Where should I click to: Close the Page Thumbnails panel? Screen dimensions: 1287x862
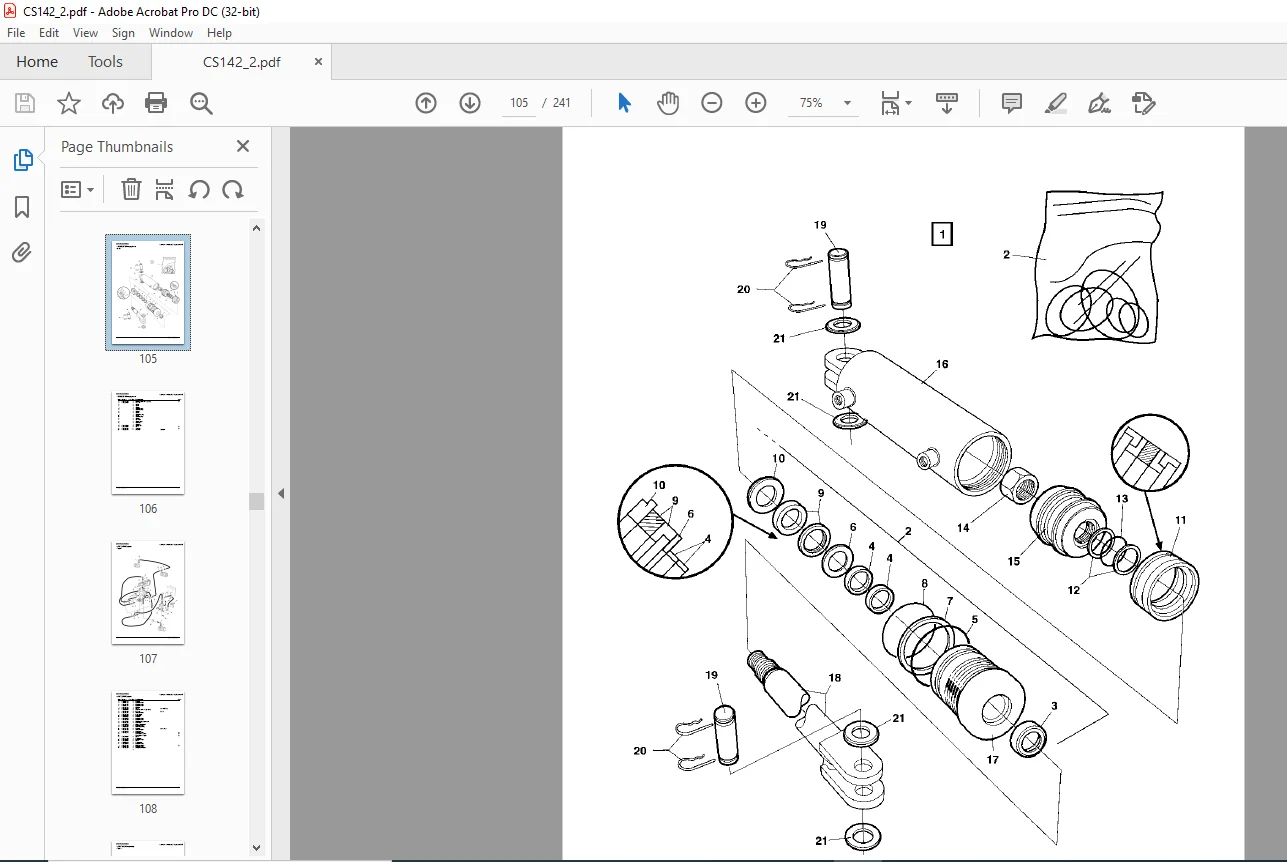click(x=242, y=146)
